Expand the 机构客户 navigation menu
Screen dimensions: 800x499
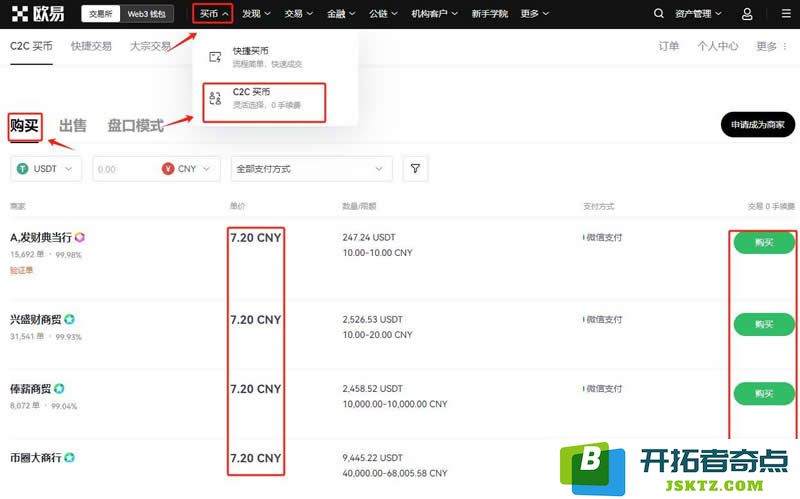point(435,14)
